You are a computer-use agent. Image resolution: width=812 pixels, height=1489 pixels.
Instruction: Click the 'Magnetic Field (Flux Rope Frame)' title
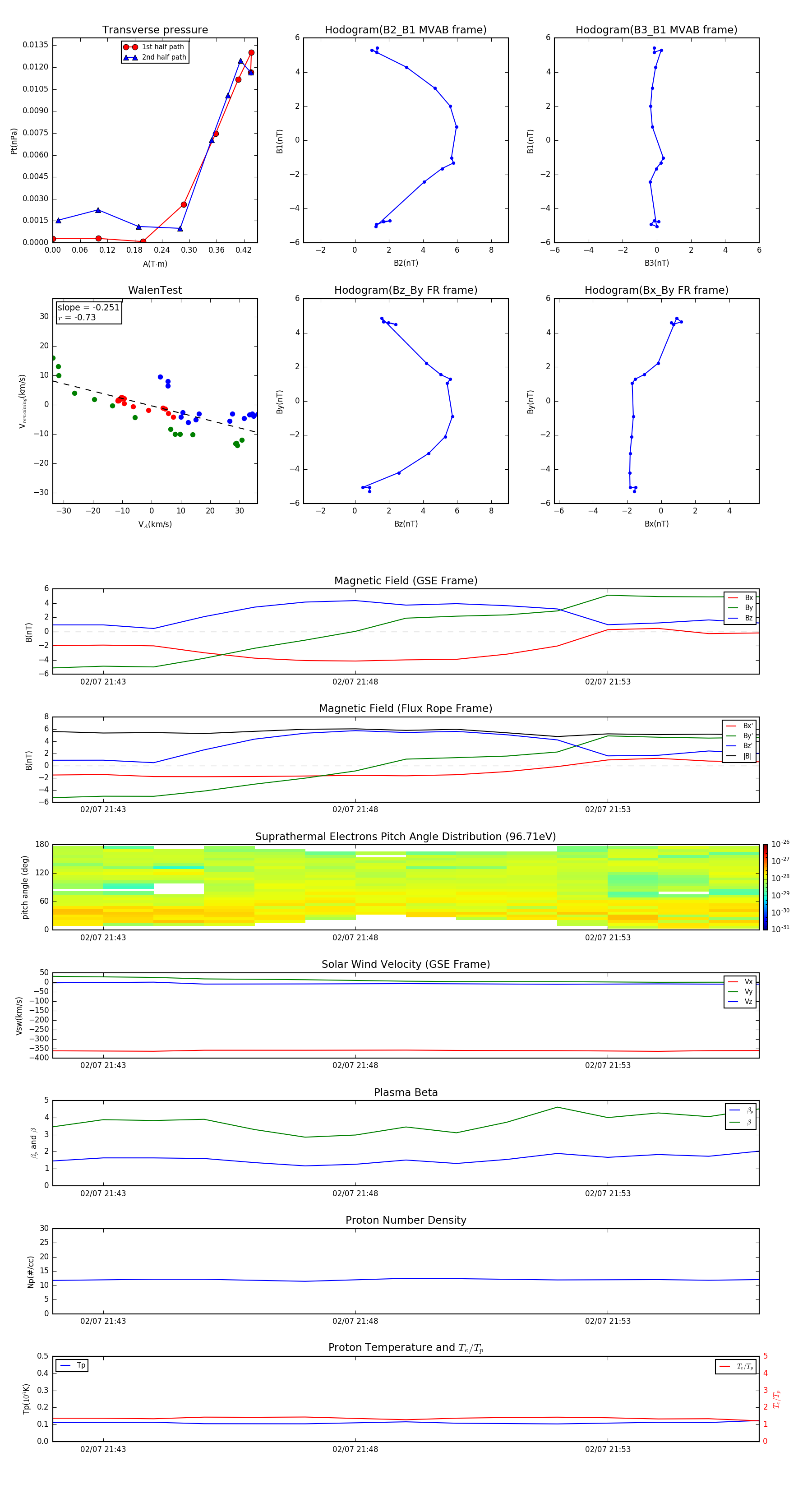point(406,709)
